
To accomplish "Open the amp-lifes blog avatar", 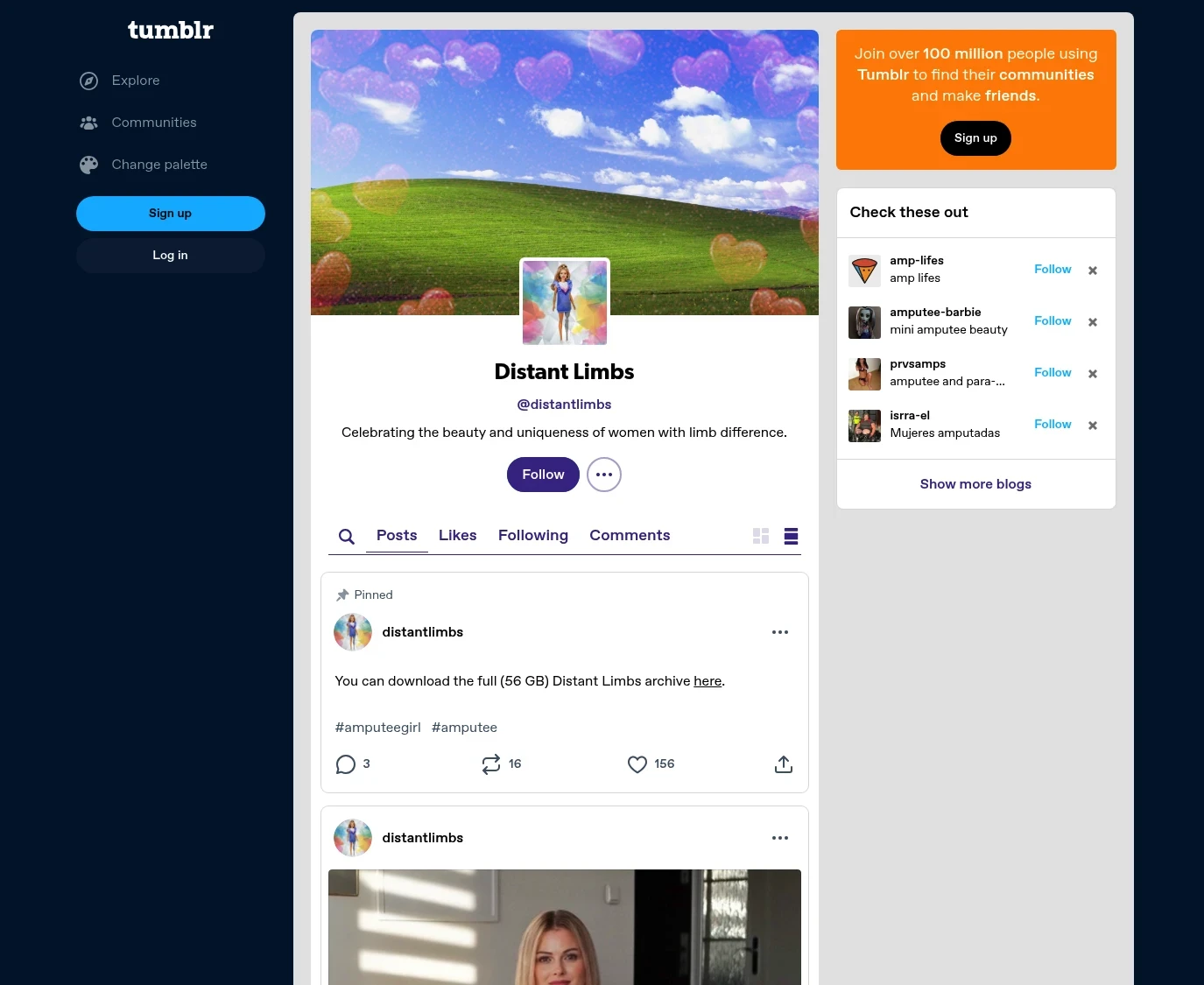I will click(865, 271).
